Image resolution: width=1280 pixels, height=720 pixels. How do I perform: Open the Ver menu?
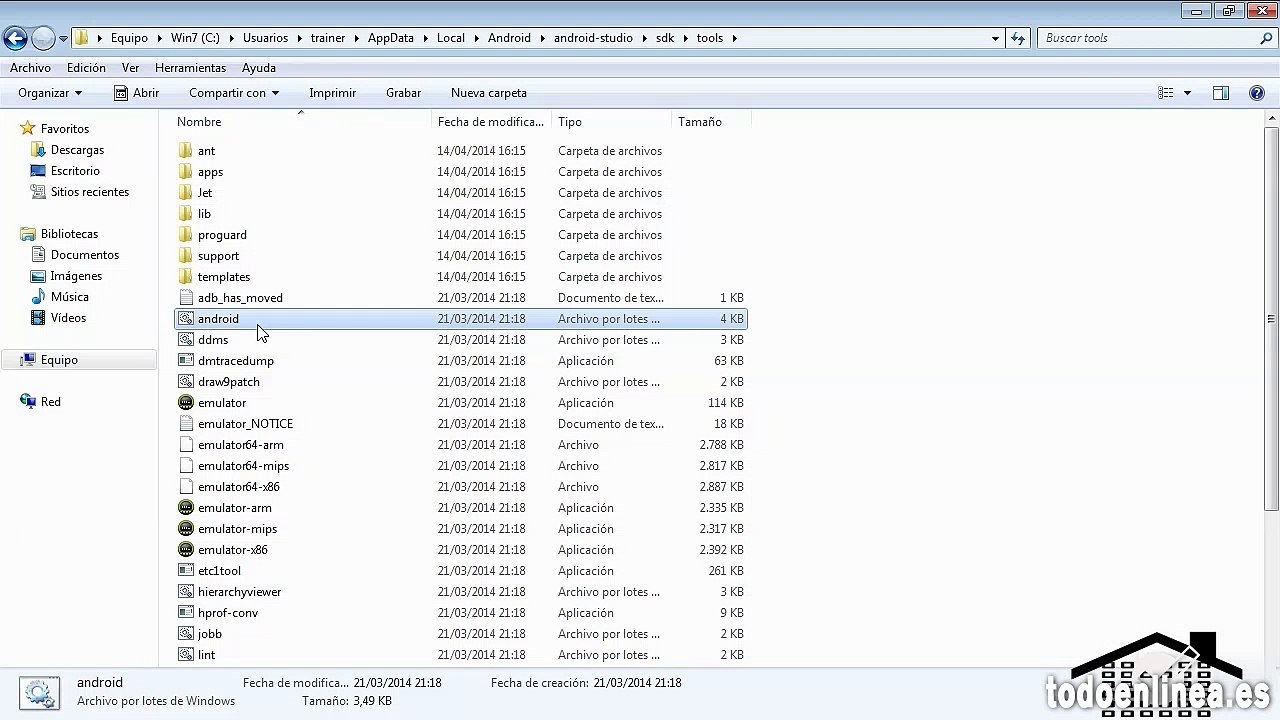point(130,68)
